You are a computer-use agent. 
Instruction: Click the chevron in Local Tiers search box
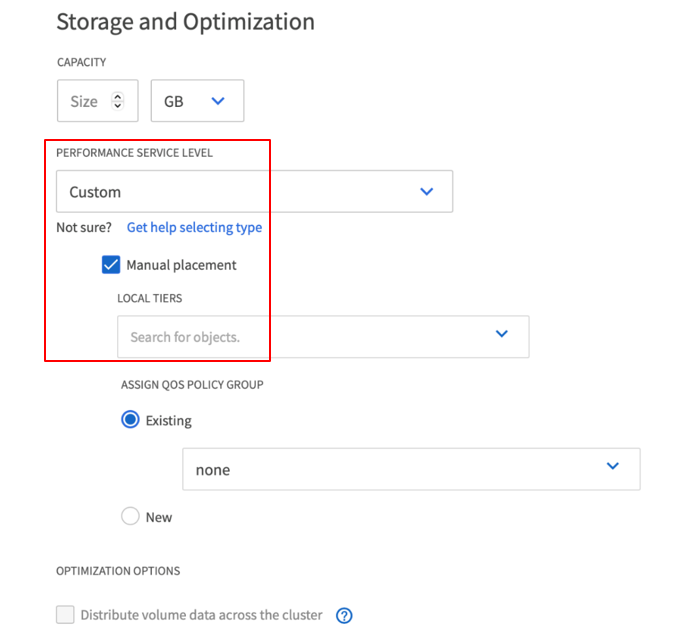coord(502,334)
